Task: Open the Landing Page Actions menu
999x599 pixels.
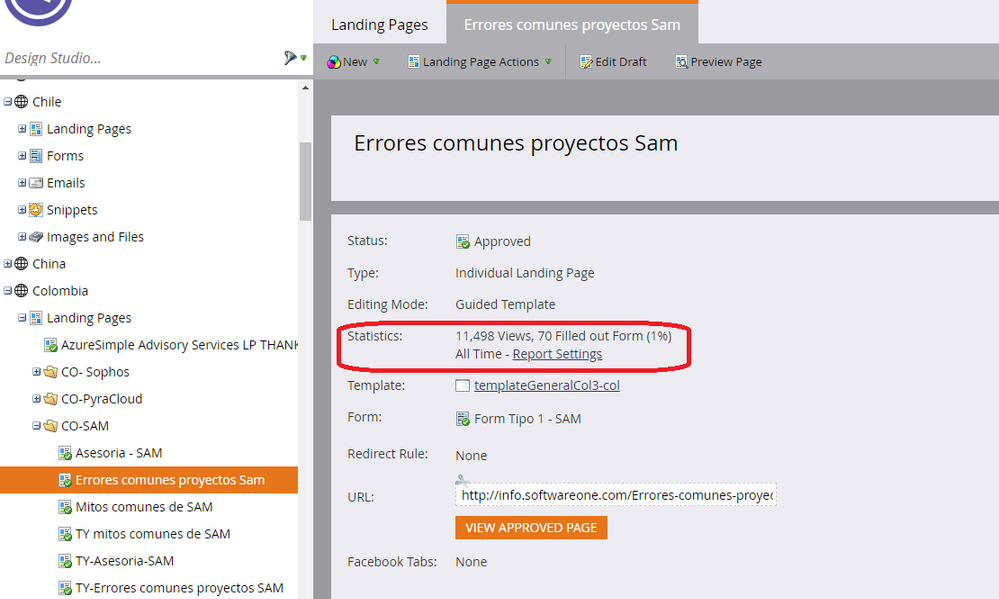Action: (x=480, y=62)
